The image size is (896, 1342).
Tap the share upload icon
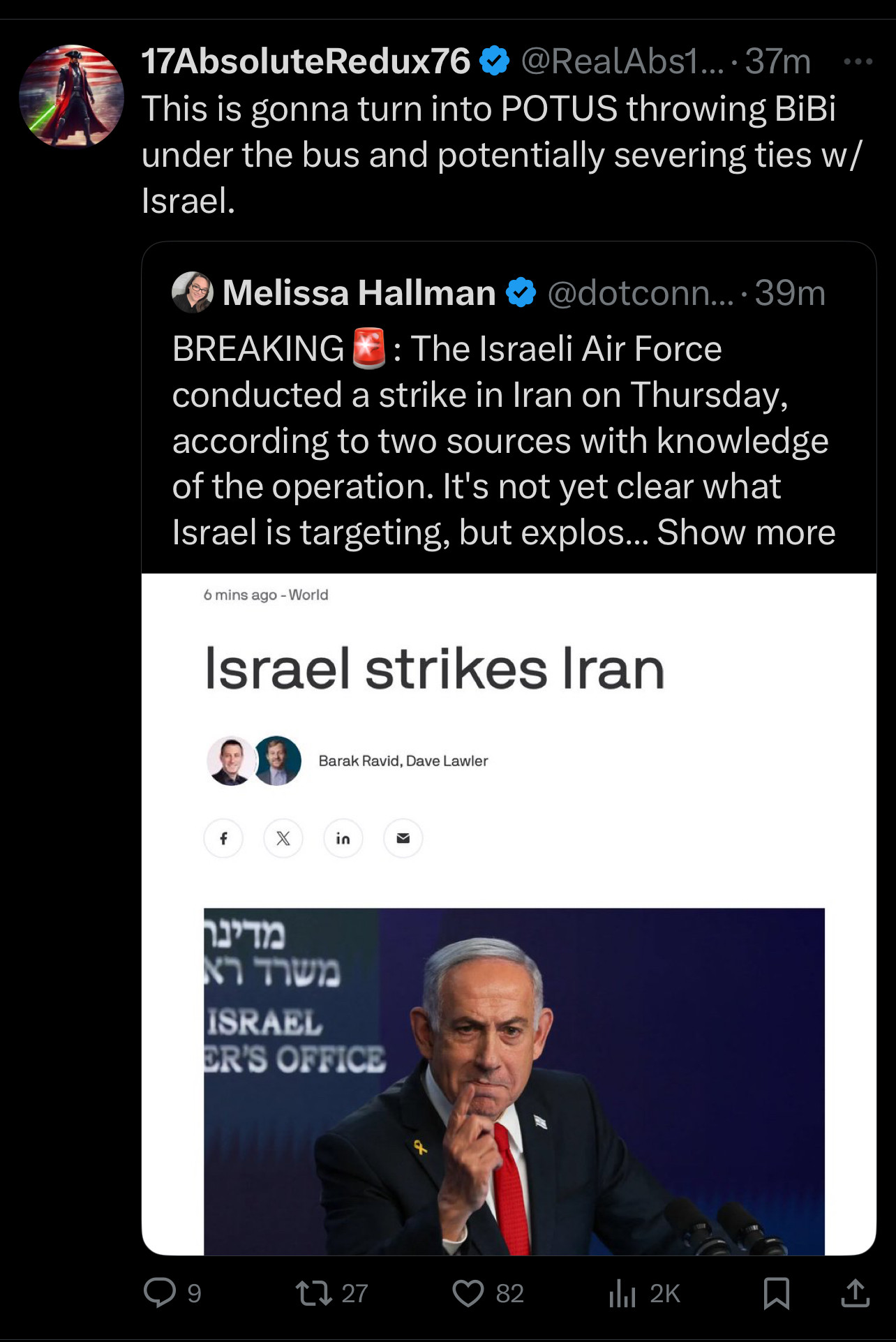[x=855, y=1292]
